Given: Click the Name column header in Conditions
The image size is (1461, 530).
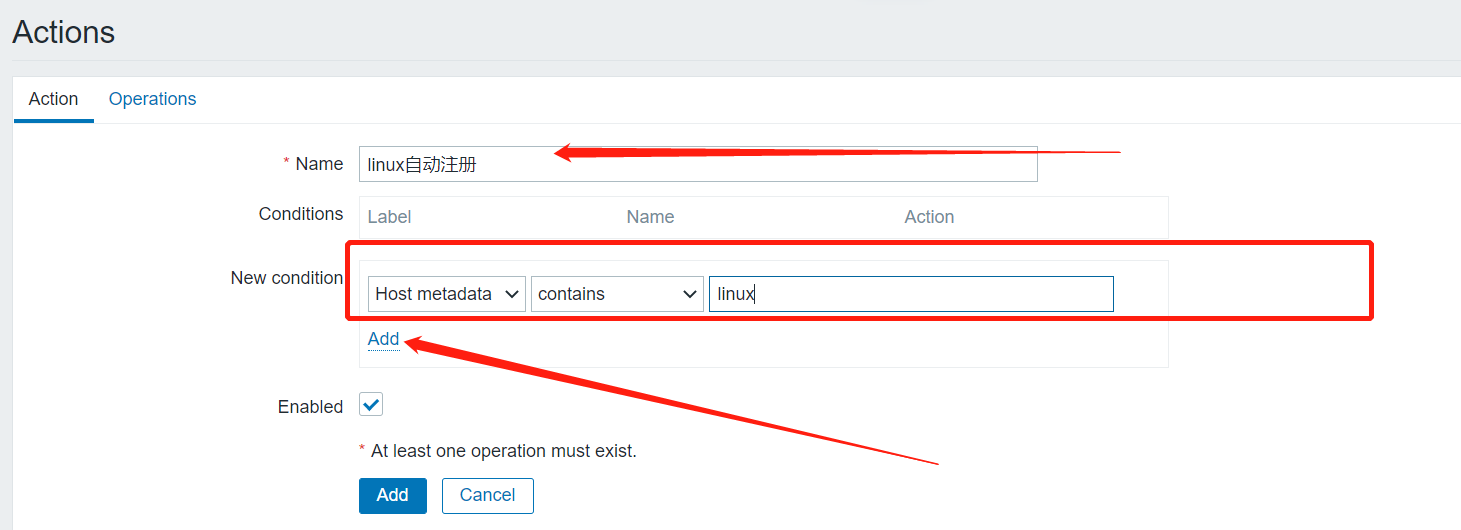Looking at the screenshot, I should [x=650, y=217].
